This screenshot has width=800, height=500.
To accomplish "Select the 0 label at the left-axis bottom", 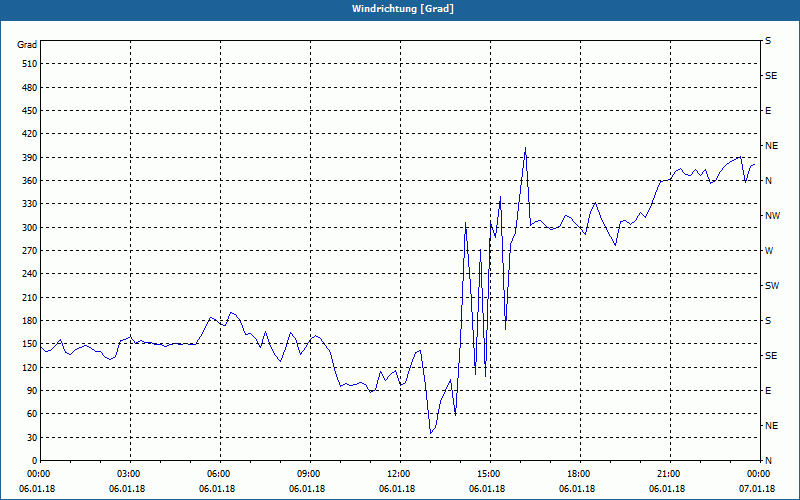I will [35, 461].
